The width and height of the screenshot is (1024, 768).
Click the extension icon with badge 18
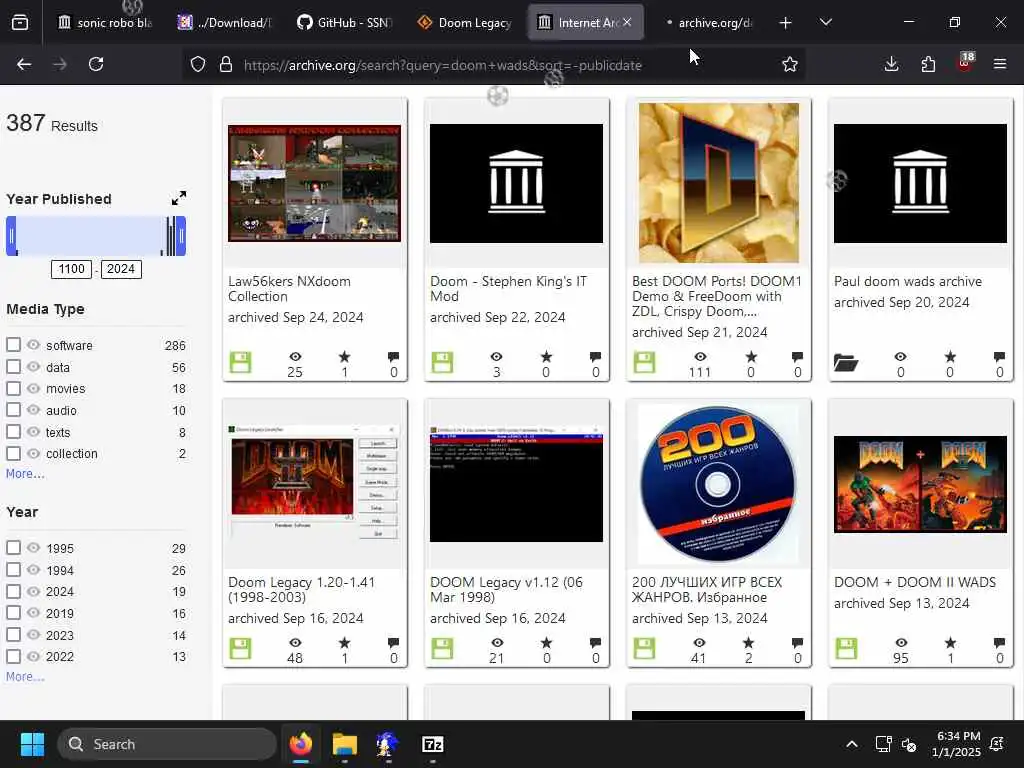[965, 62]
